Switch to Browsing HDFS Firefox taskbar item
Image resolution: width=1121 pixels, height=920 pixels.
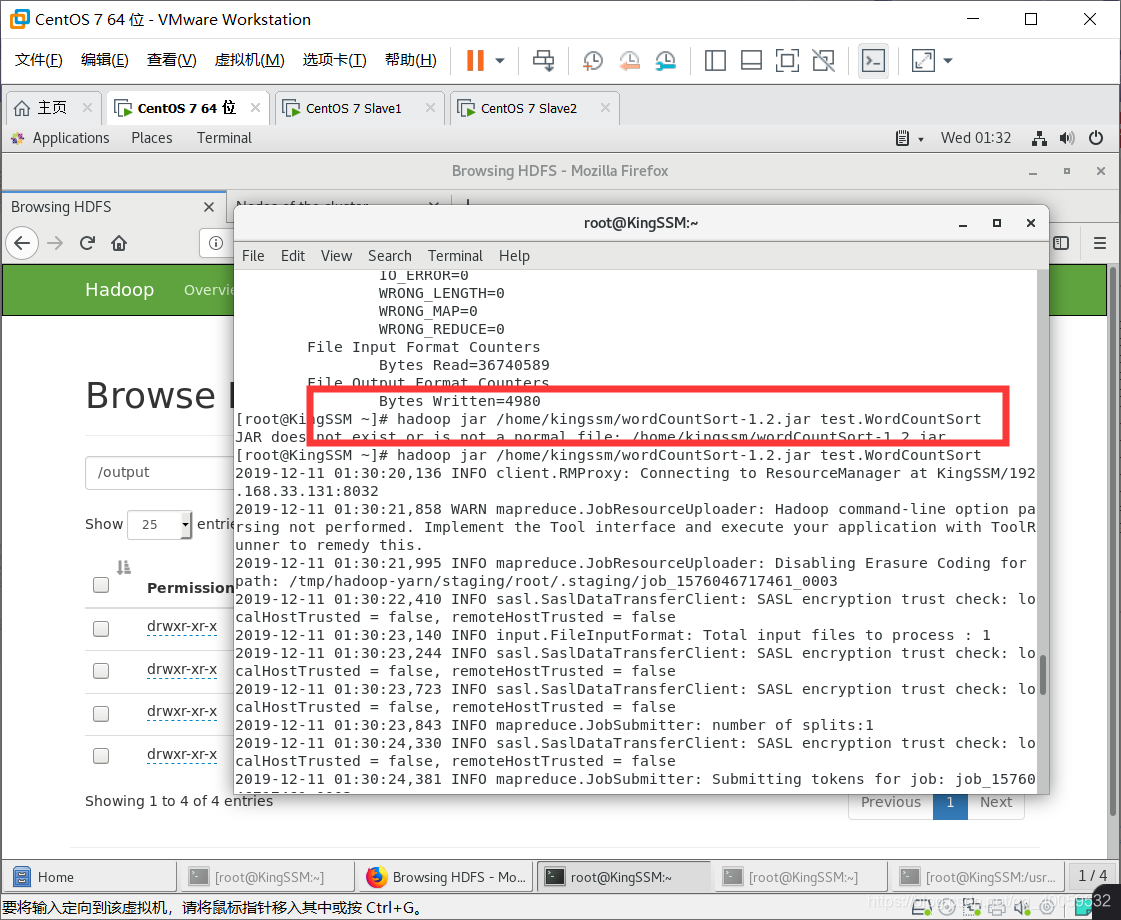coord(446,877)
